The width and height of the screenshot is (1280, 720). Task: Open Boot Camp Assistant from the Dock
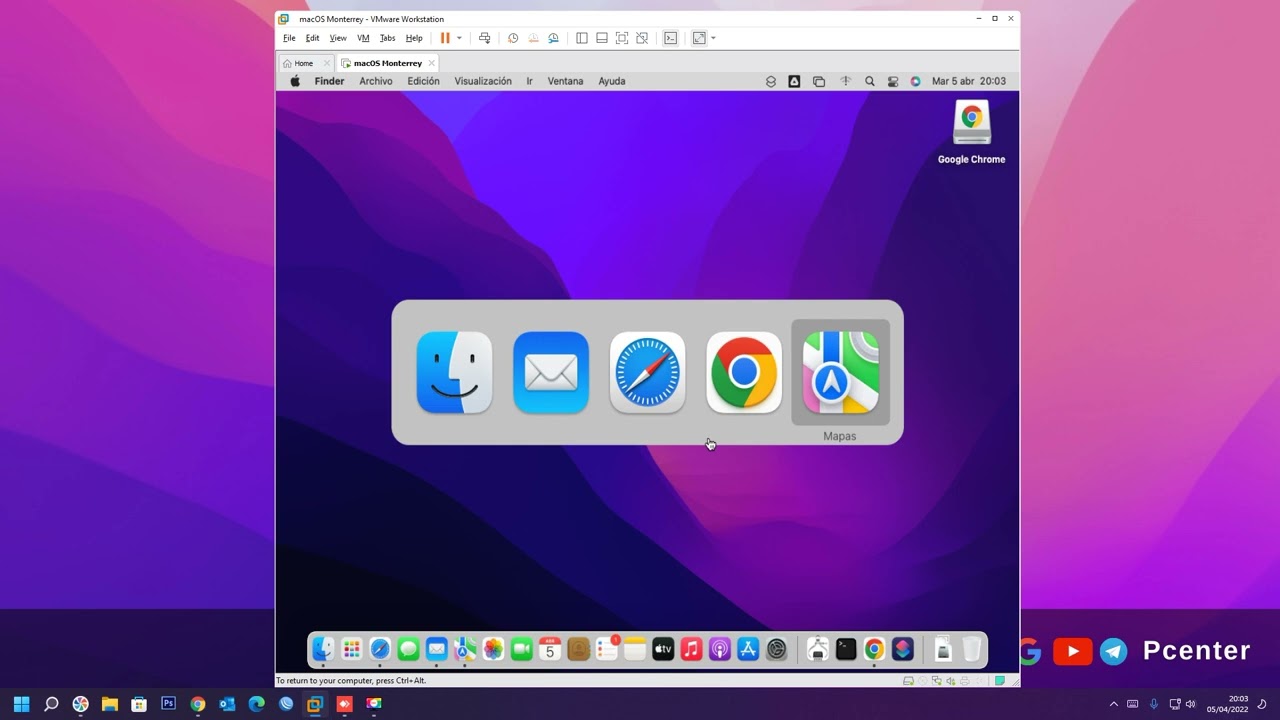tap(817, 650)
